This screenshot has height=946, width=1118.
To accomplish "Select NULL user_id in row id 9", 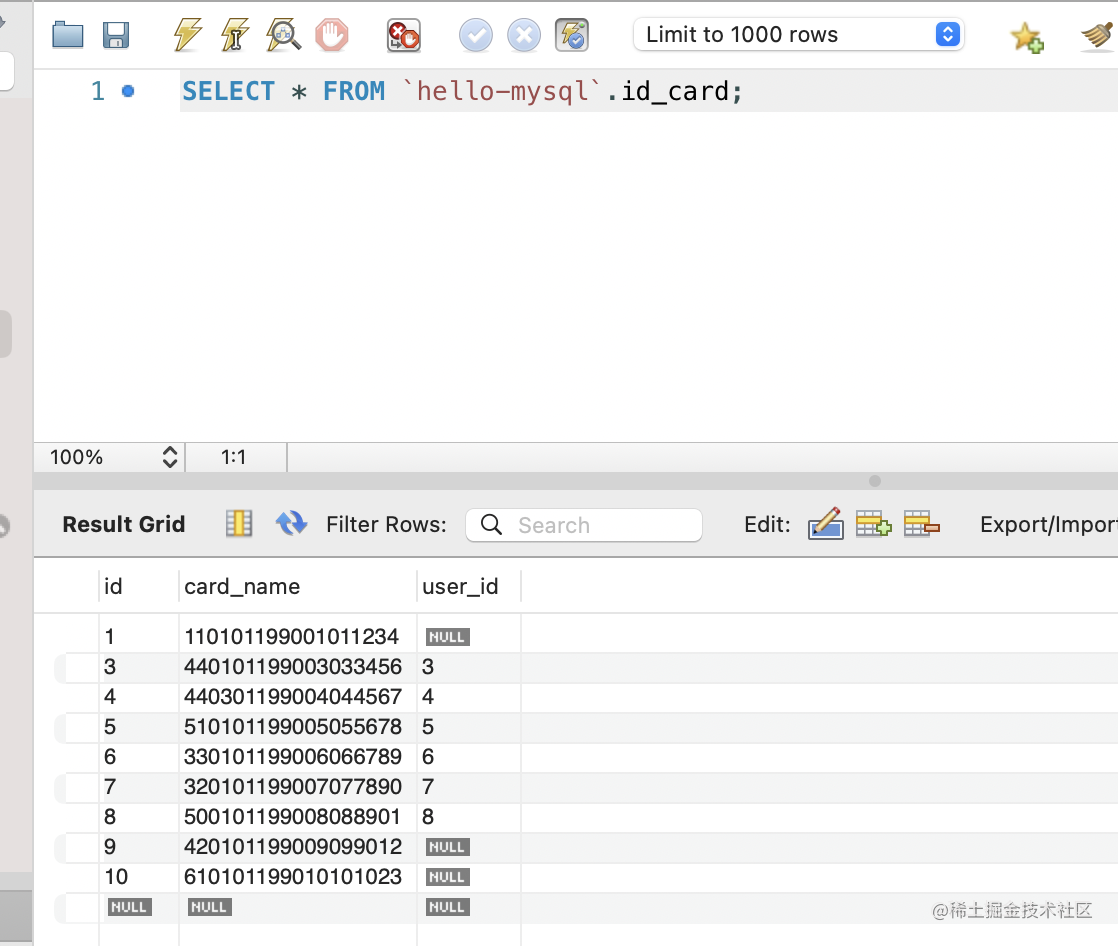I will [447, 847].
